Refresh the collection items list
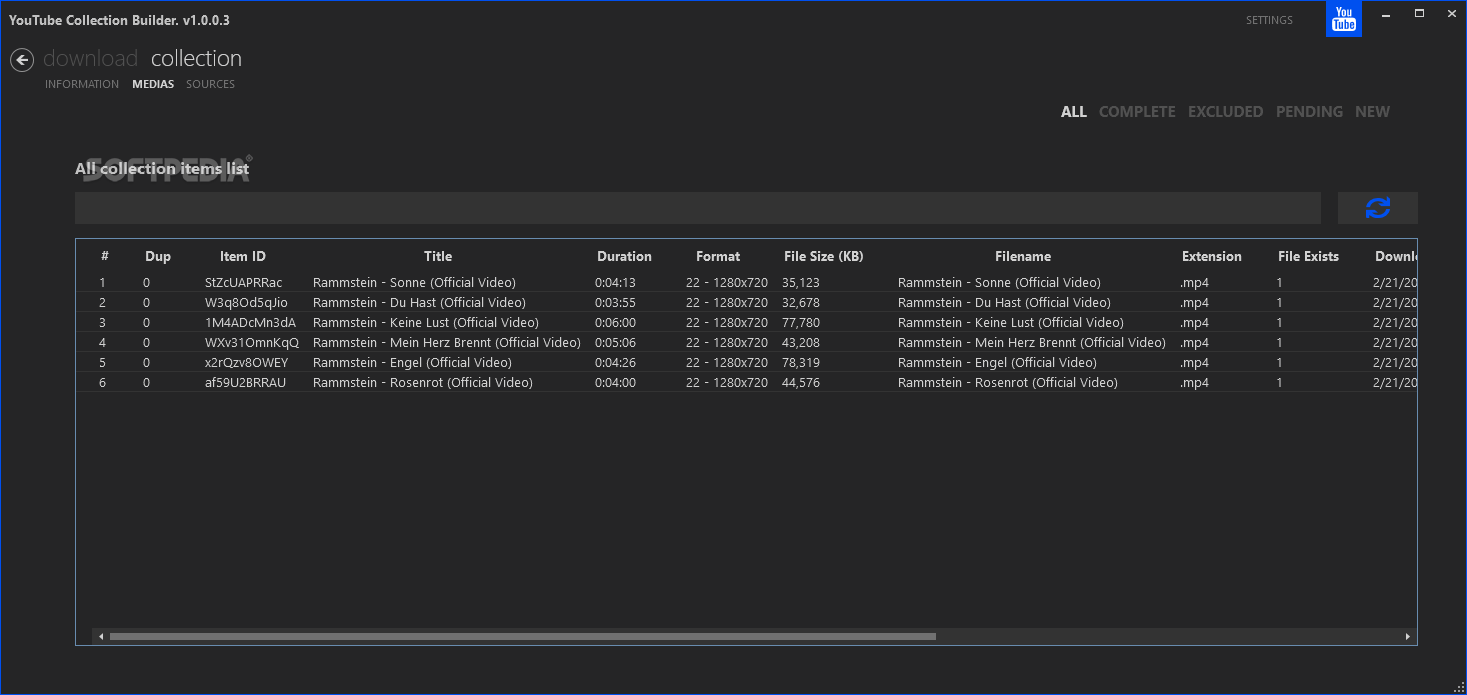The width and height of the screenshot is (1467, 695). (x=1377, y=208)
